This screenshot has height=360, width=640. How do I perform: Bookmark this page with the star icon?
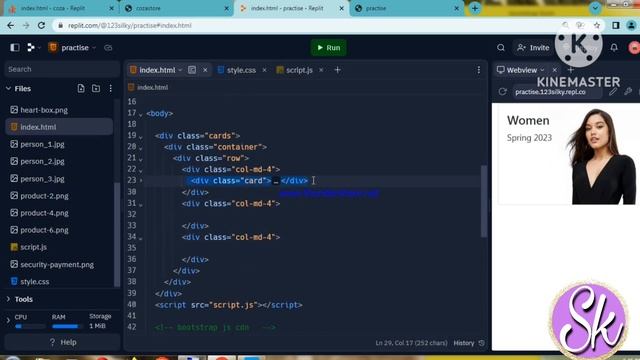(597, 25)
